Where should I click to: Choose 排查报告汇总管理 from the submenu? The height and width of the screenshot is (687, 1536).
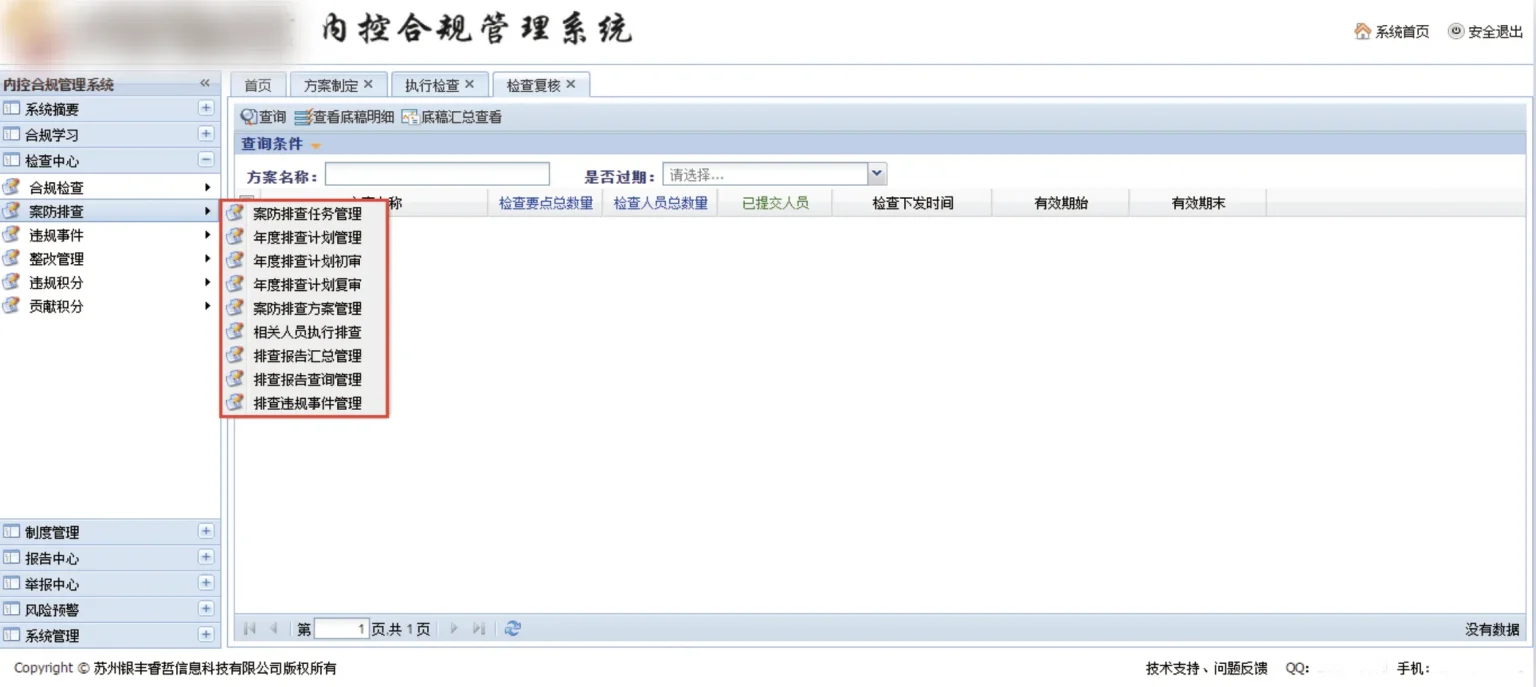[307, 356]
